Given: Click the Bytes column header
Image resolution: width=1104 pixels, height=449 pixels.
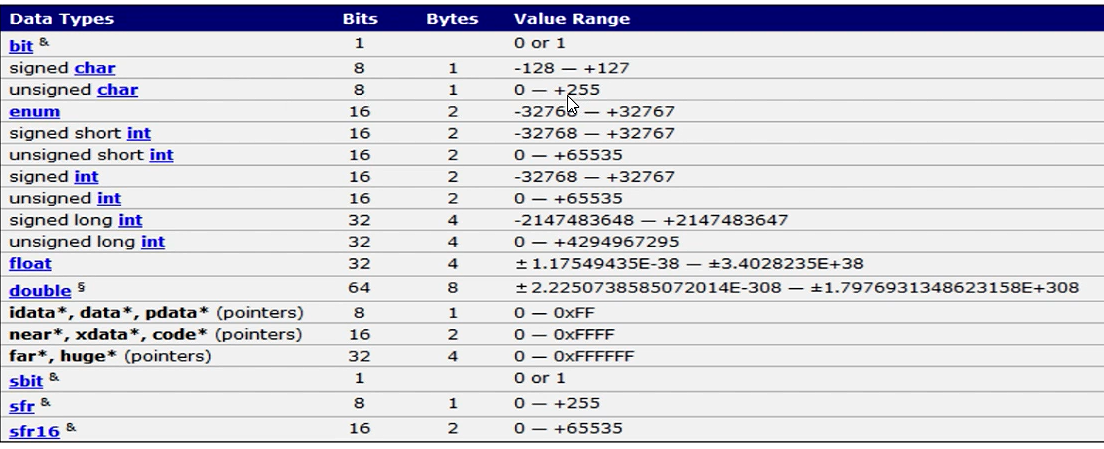Looking at the screenshot, I should coord(452,19).
